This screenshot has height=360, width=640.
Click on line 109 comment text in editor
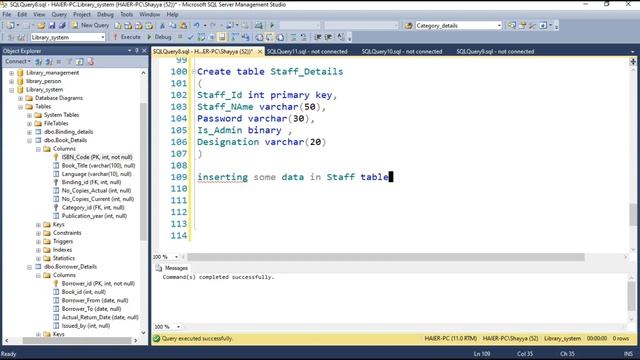(293, 177)
